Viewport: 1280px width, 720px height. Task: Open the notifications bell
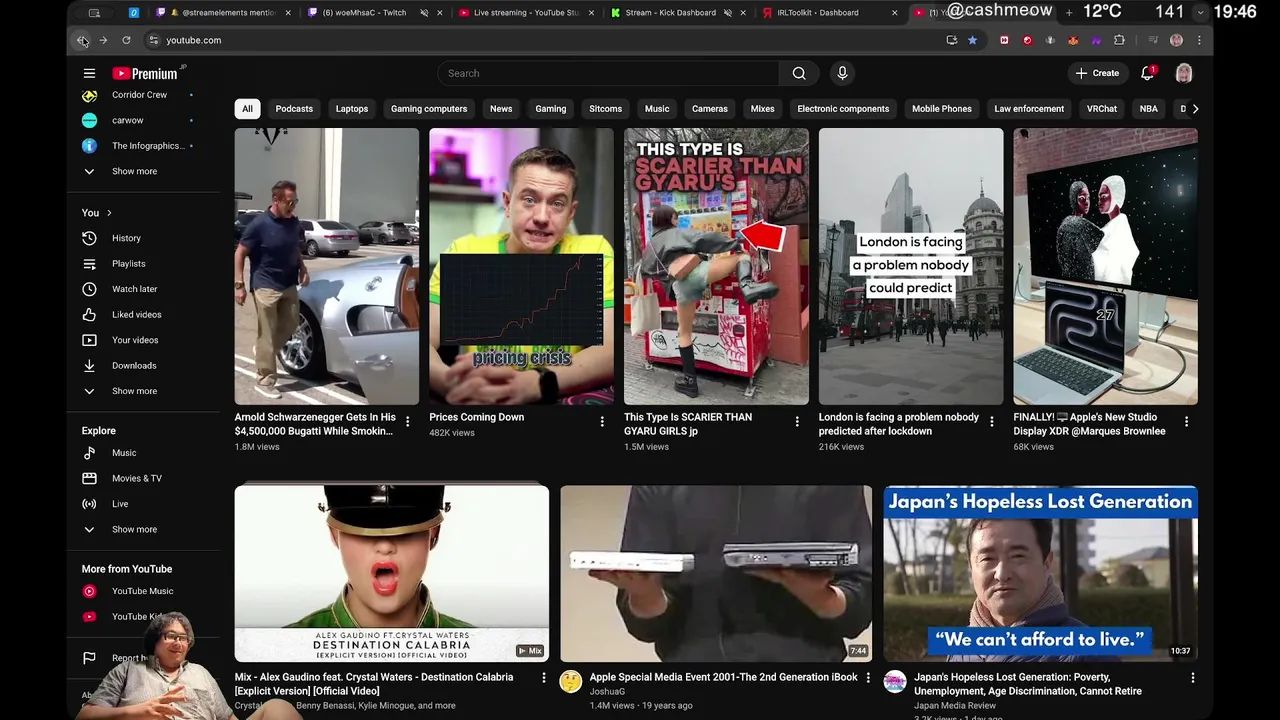1147,73
